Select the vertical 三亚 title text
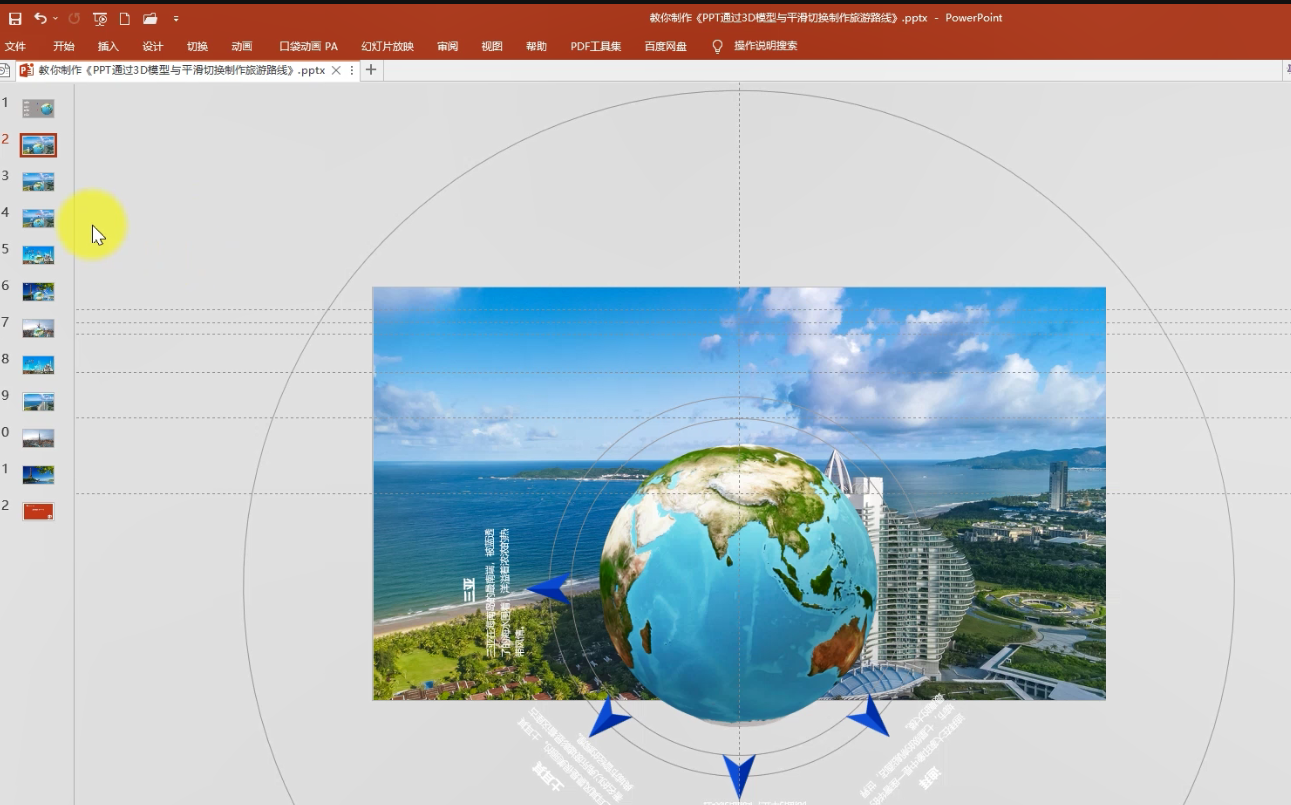 tap(469, 590)
